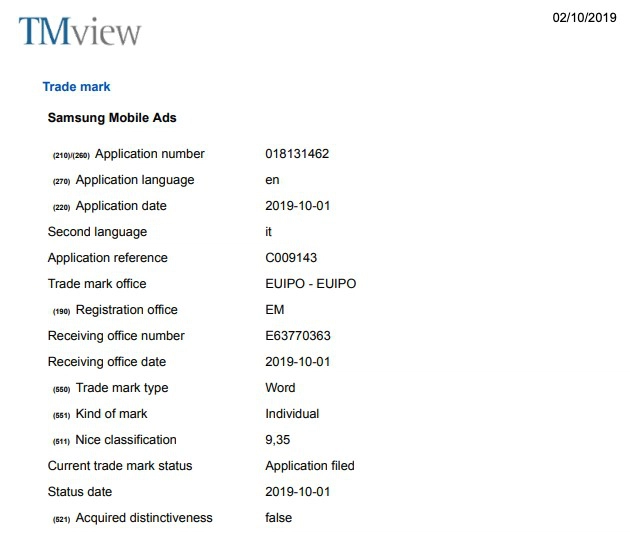Select the Samsung Mobile Ads title

112,118
